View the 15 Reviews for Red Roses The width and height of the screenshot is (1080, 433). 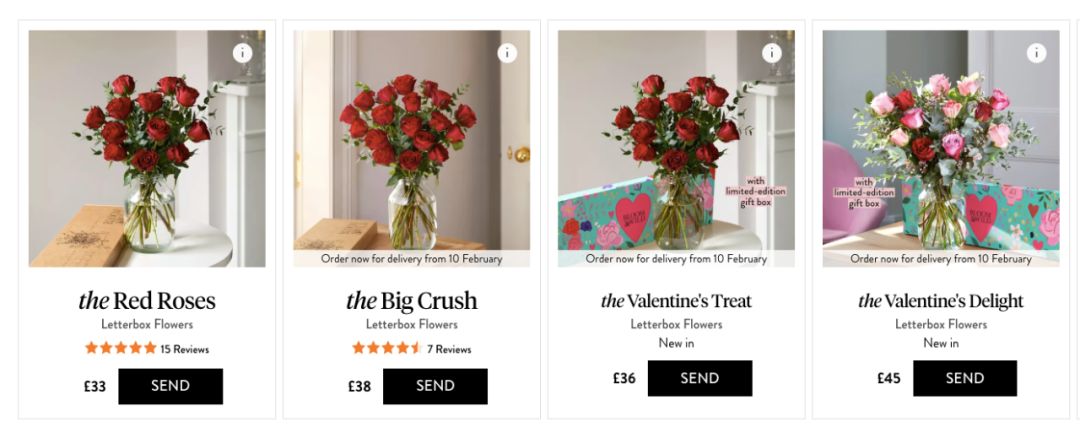pyautogui.click(x=185, y=349)
